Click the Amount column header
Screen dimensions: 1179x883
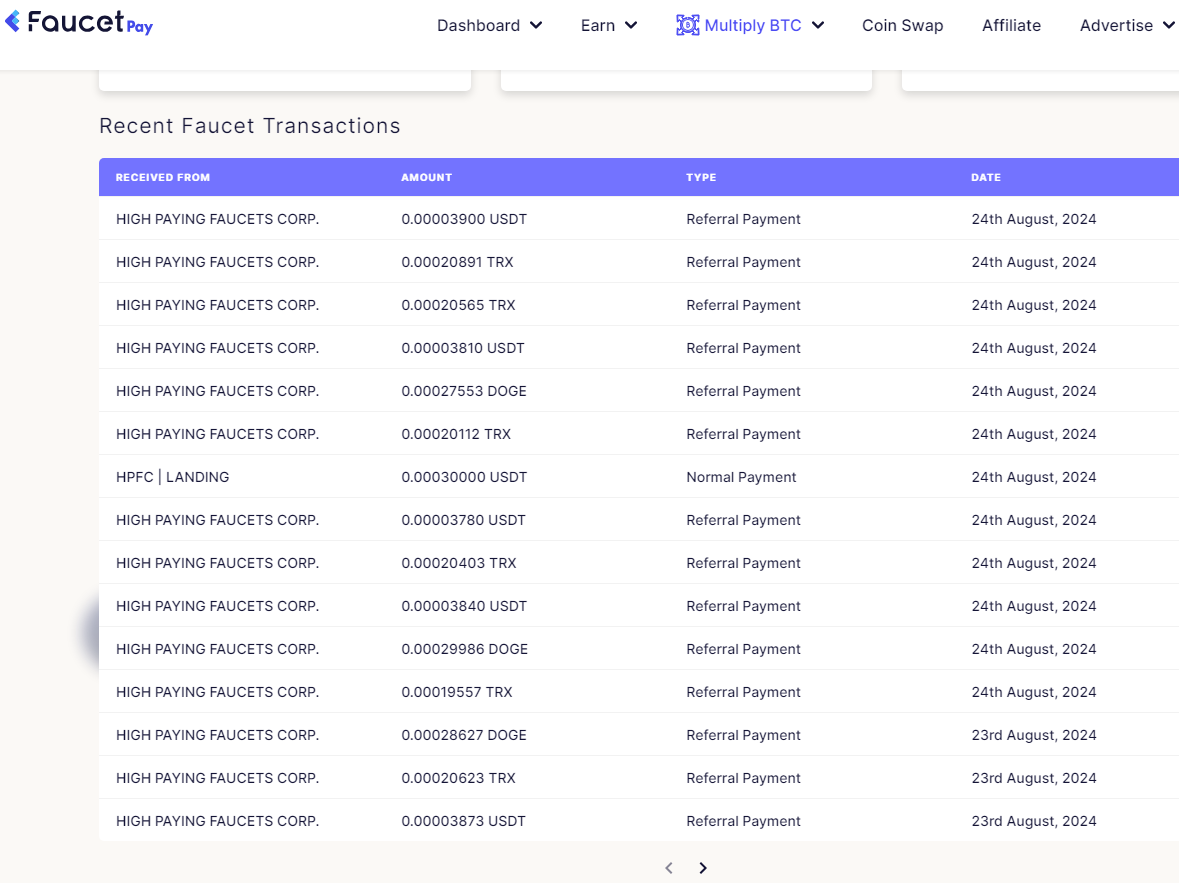coord(426,178)
